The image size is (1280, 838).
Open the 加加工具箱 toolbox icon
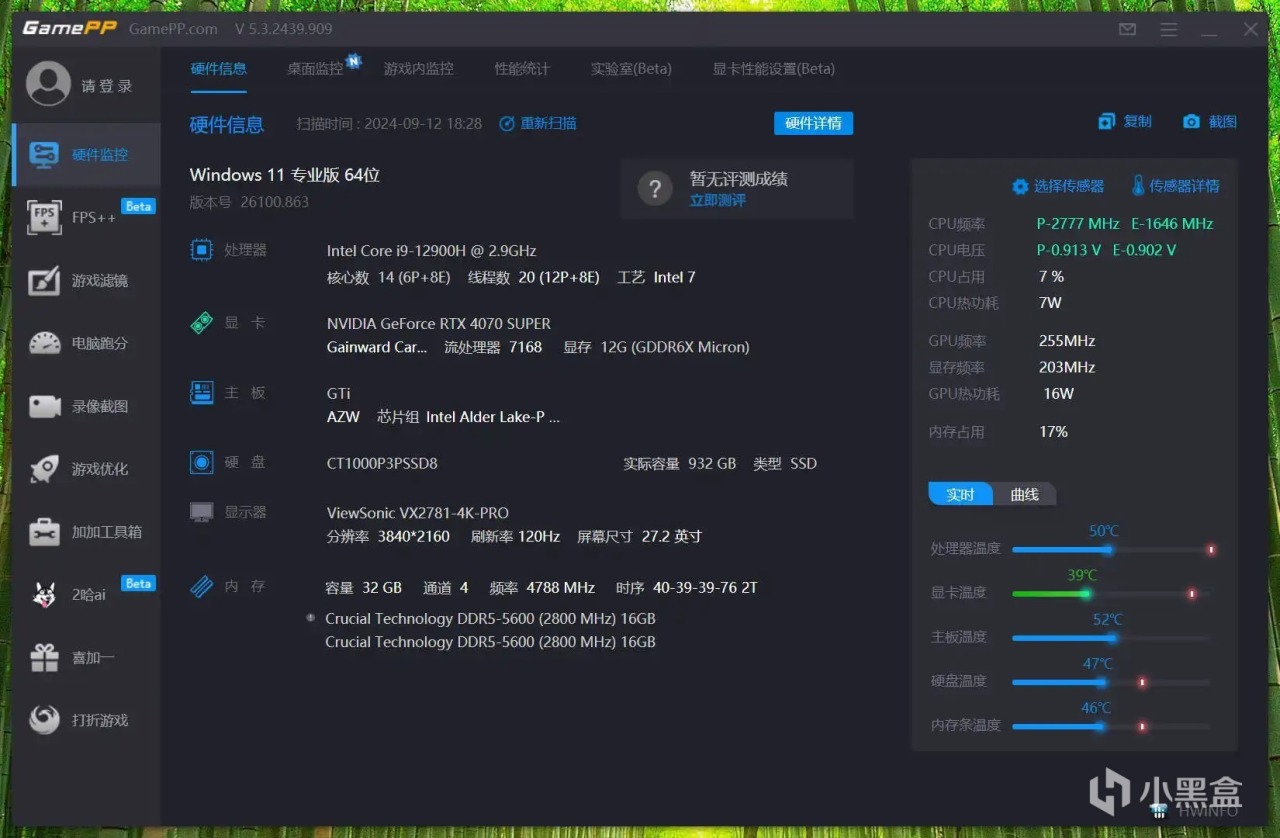coord(45,532)
